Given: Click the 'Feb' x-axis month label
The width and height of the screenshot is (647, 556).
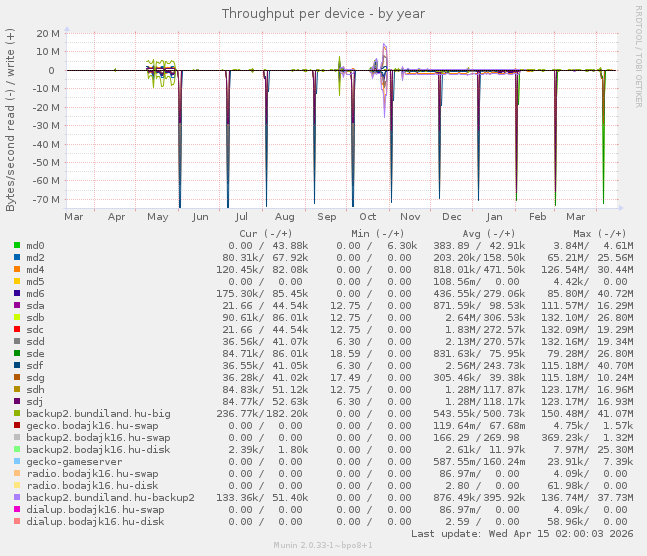Looking at the screenshot, I should 537,217.
